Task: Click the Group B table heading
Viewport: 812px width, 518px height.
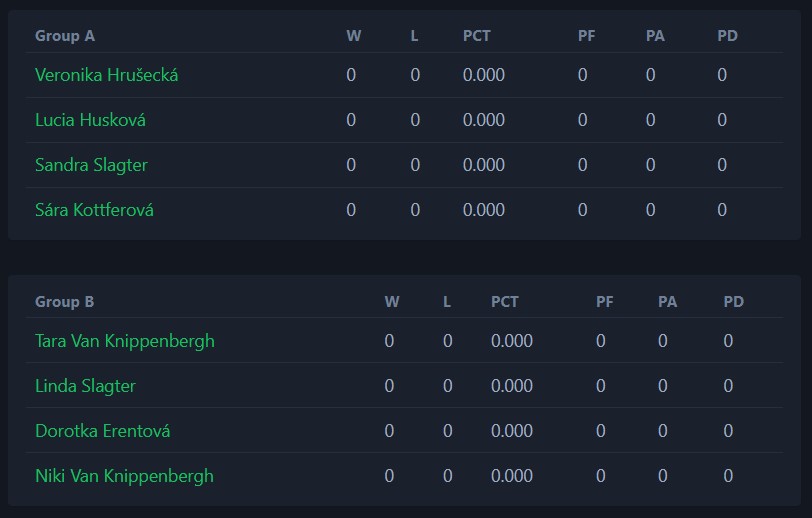Action: [65, 301]
